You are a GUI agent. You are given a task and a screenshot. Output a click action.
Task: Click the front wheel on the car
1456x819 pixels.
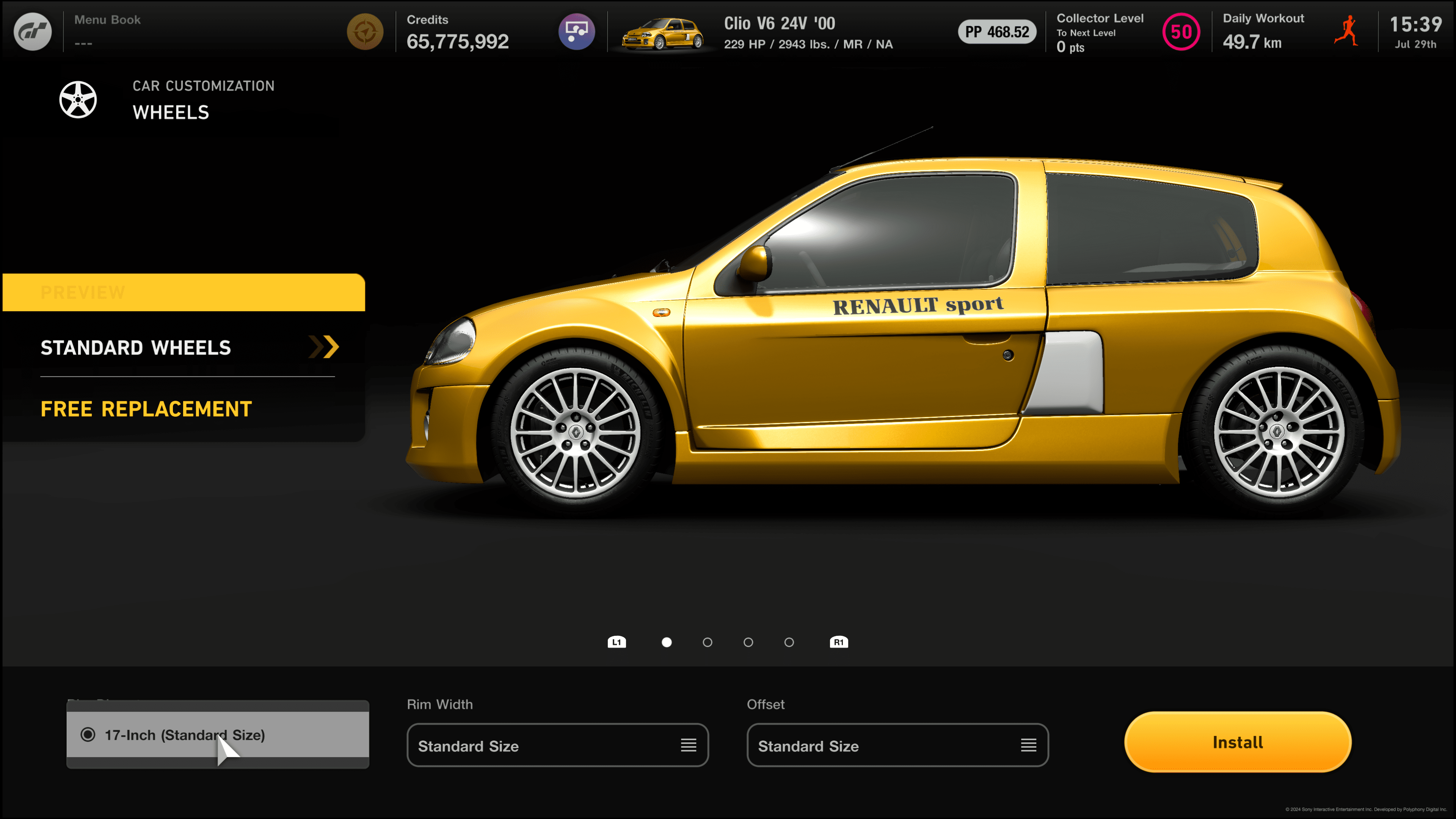[x=576, y=433]
